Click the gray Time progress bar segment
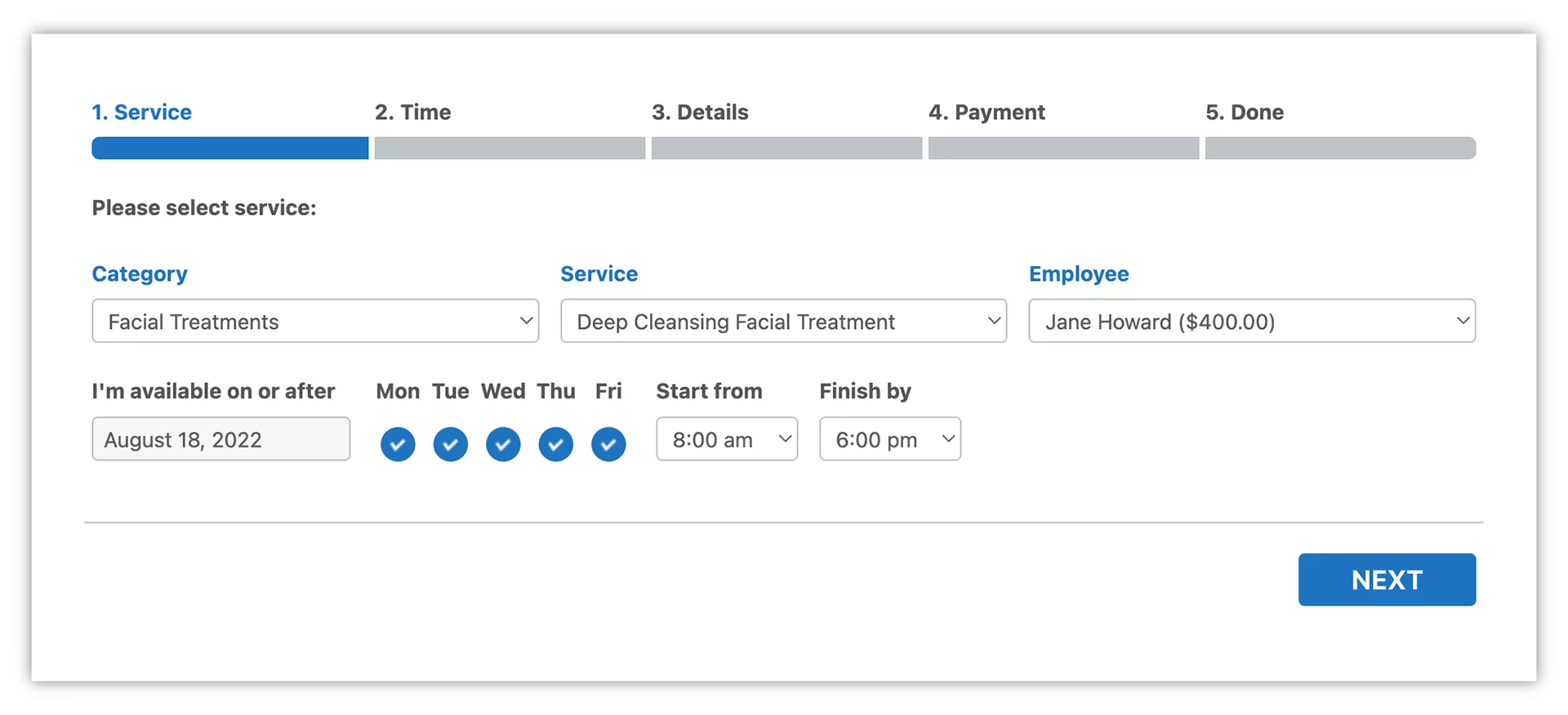Image resolution: width=1568 pixels, height=715 pixels. tap(510, 148)
